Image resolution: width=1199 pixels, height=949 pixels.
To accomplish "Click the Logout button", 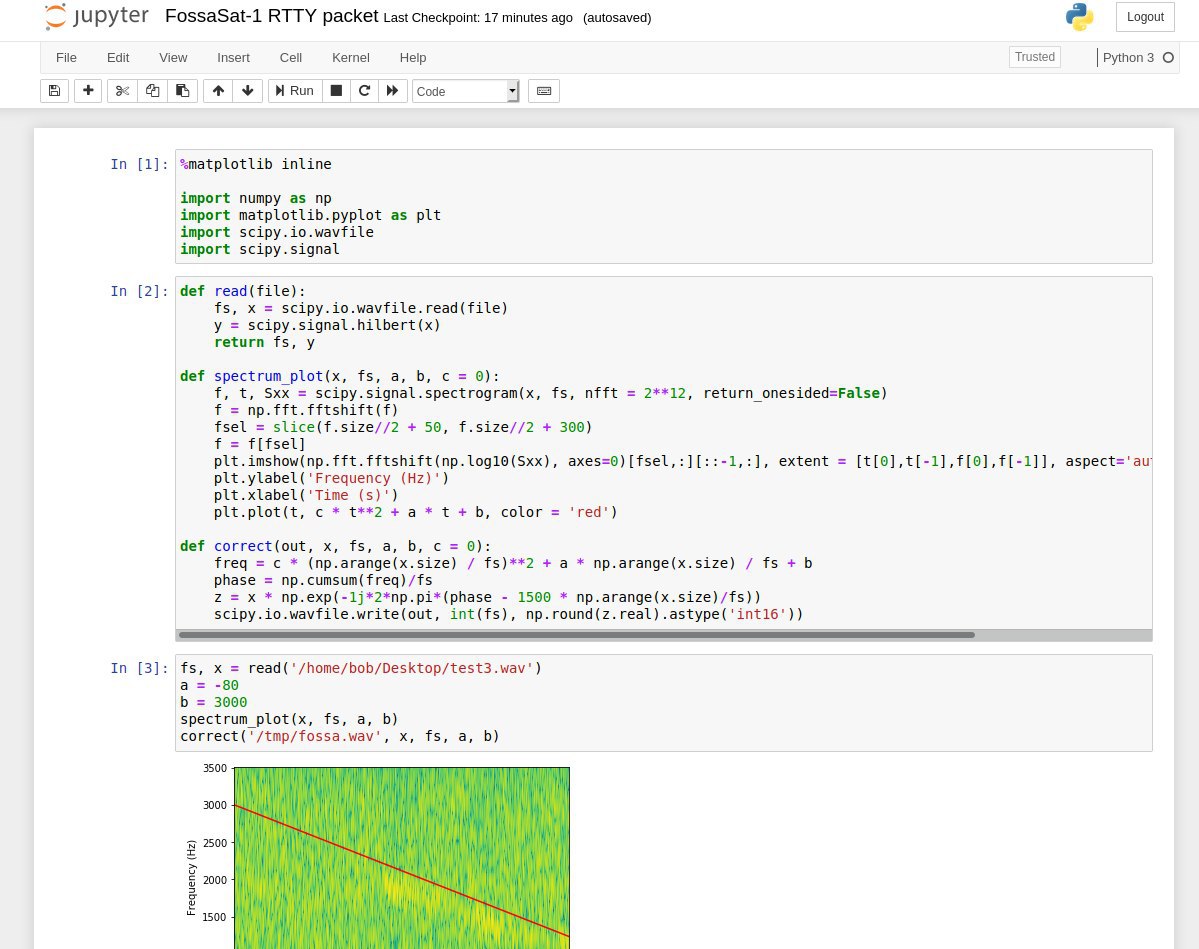I will [1145, 17].
